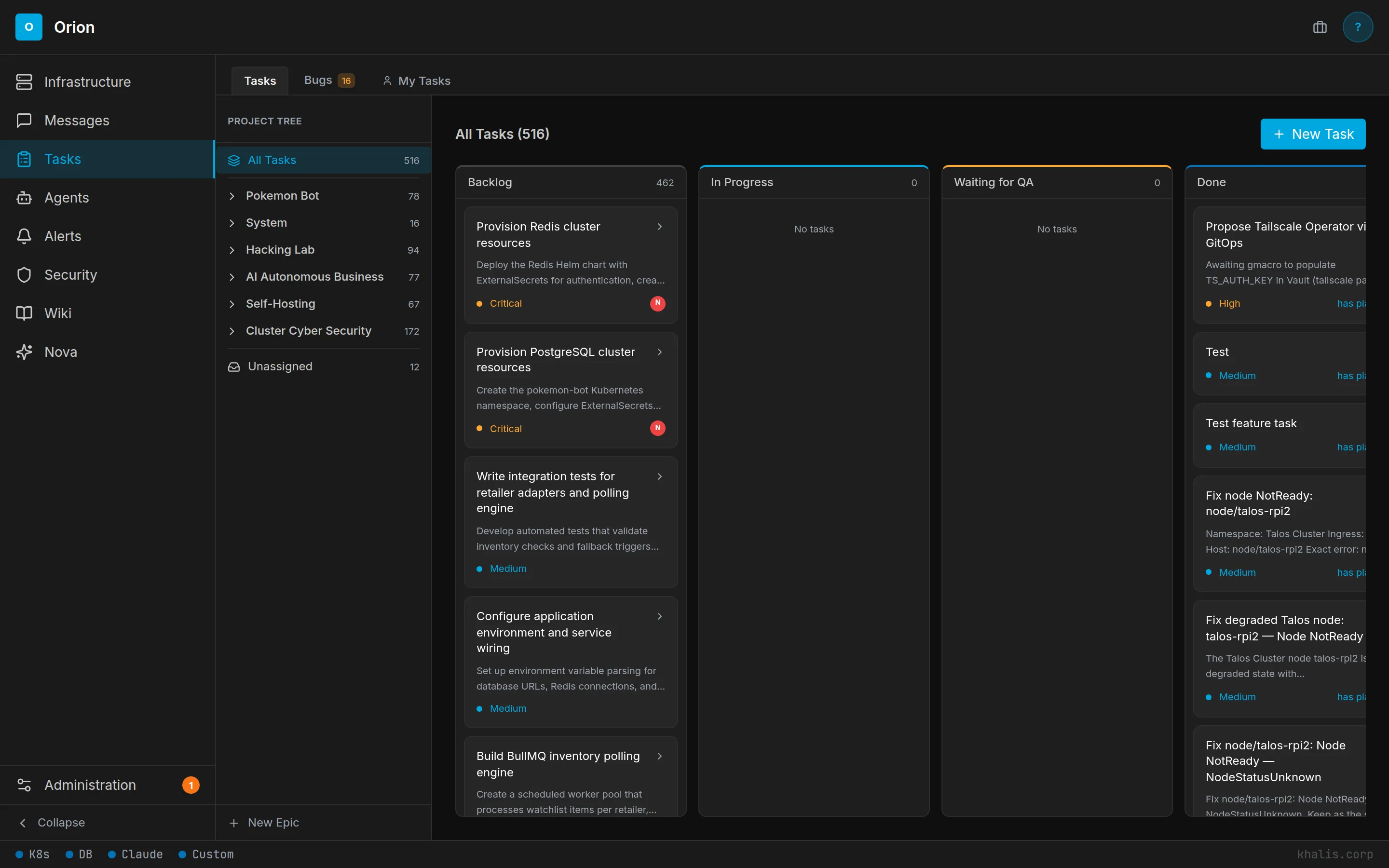Screen dimensions: 1389x868
Task: Open the help question mark button
Action: 1358,27
